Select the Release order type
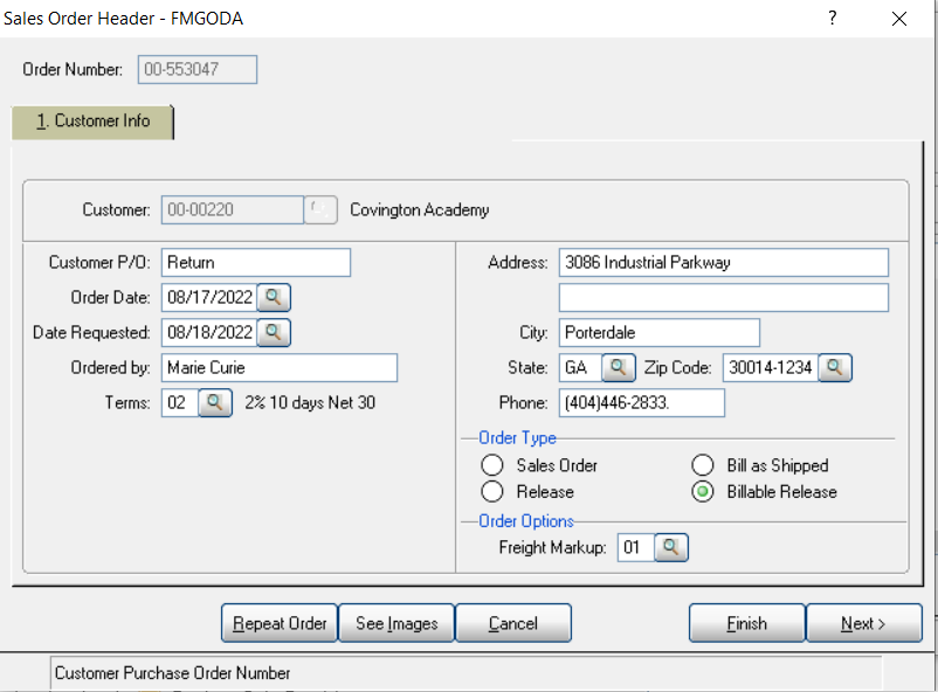Screen dimensions: 938x692 [492, 492]
